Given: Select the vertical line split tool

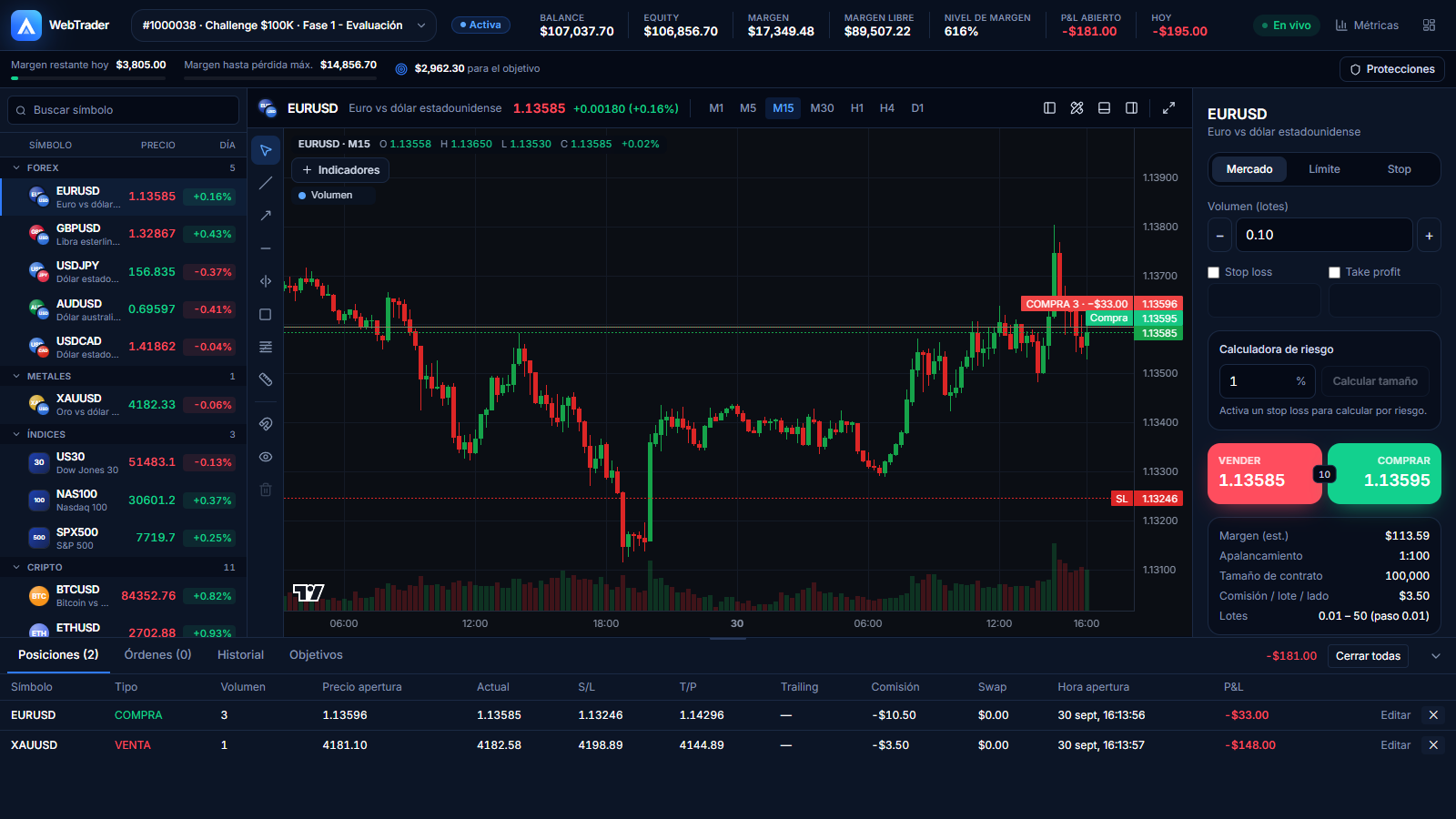Looking at the screenshot, I should (x=266, y=281).
